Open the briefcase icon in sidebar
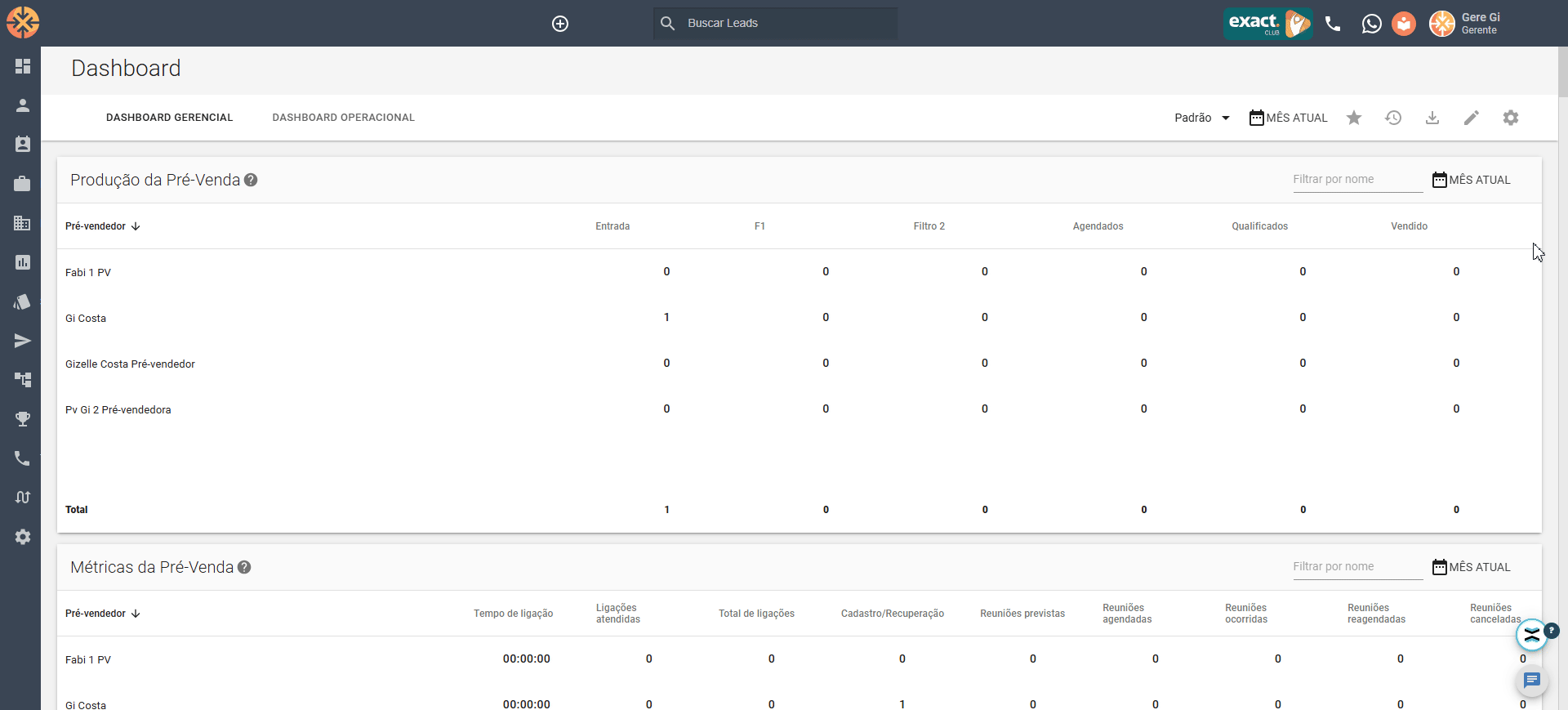Screen dimensions: 1568x710 click(x=23, y=183)
